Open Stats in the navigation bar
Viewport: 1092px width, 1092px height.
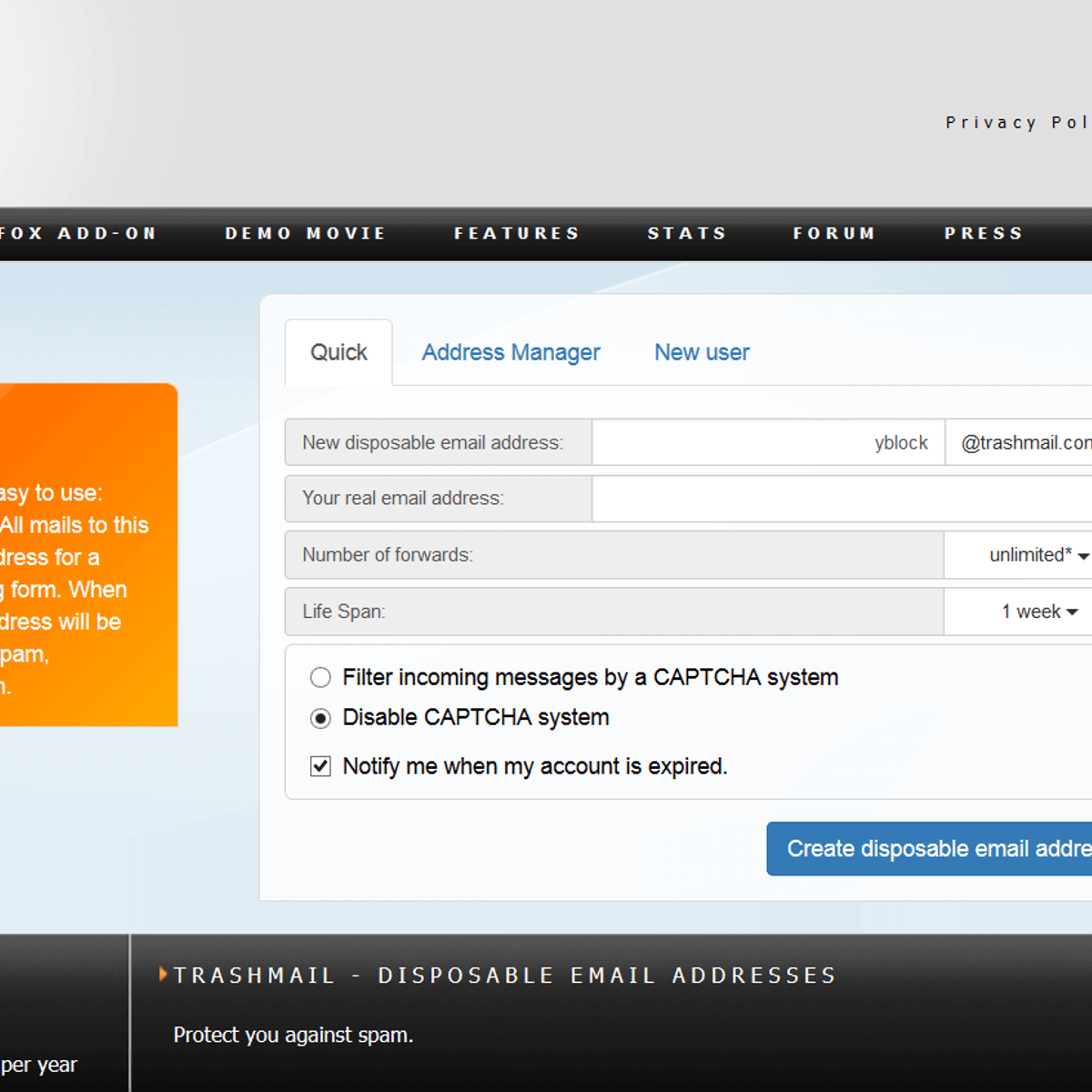pyautogui.click(x=687, y=234)
